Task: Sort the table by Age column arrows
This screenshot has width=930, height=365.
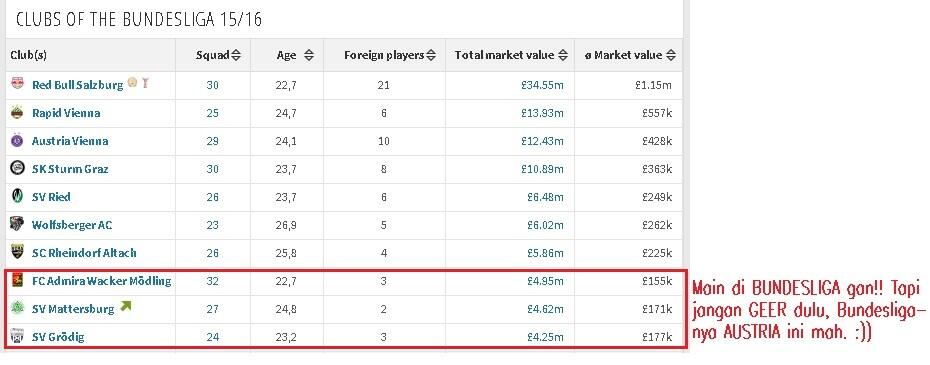Action: click(x=308, y=55)
